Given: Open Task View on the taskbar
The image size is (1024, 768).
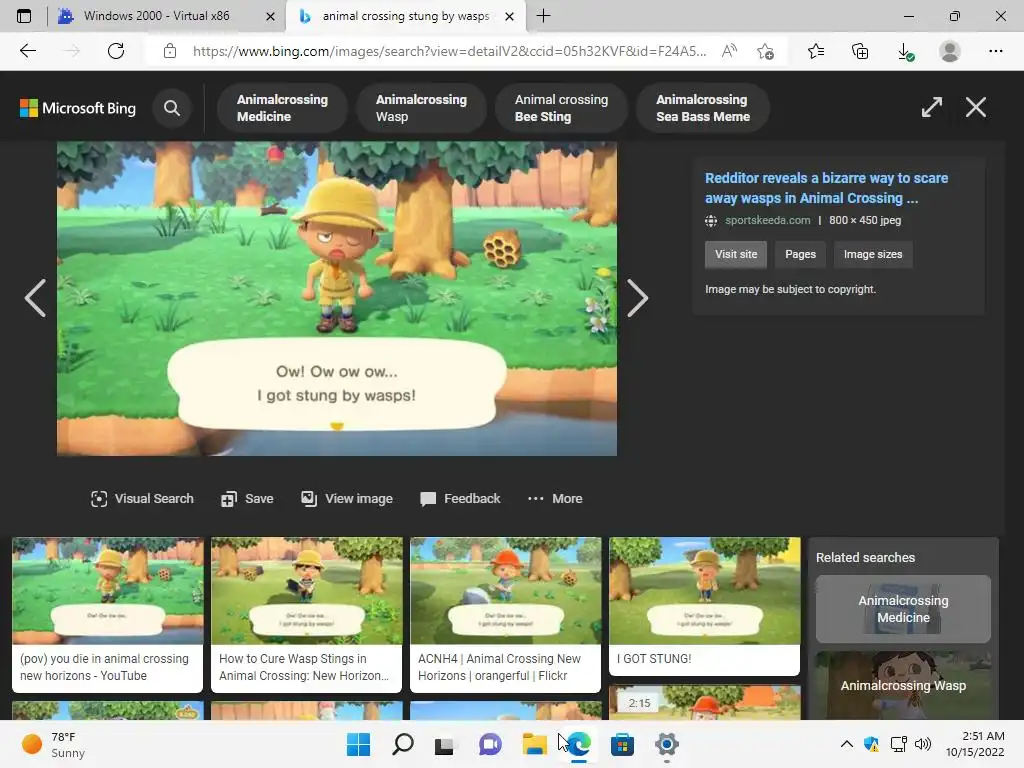Looking at the screenshot, I should point(445,744).
